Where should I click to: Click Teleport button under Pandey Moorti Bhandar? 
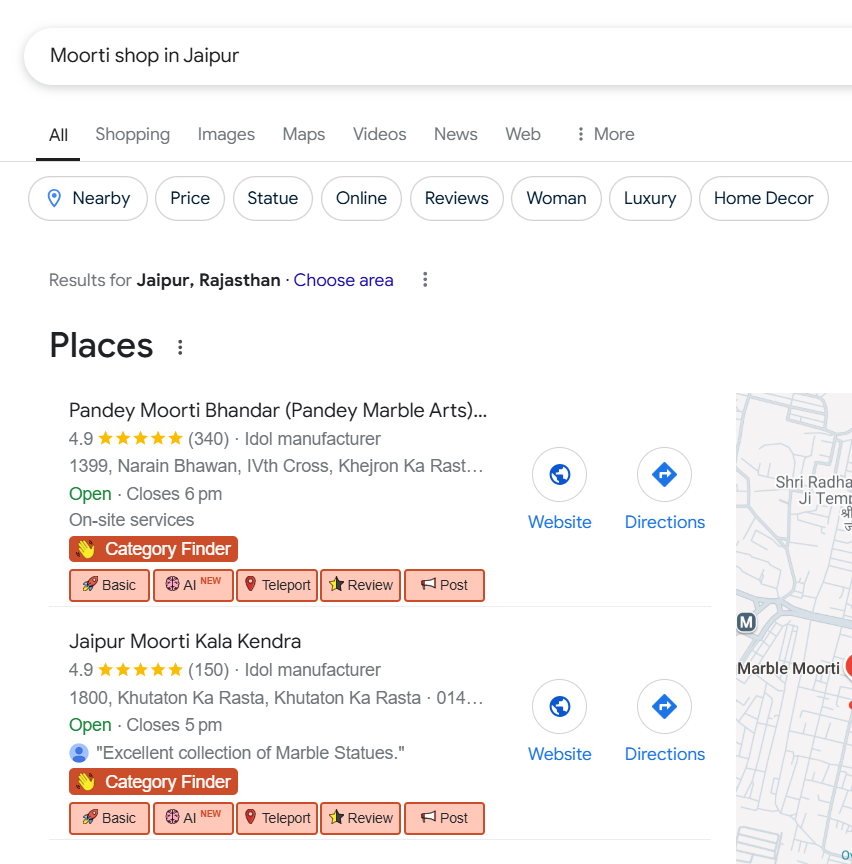pyautogui.click(x=277, y=585)
